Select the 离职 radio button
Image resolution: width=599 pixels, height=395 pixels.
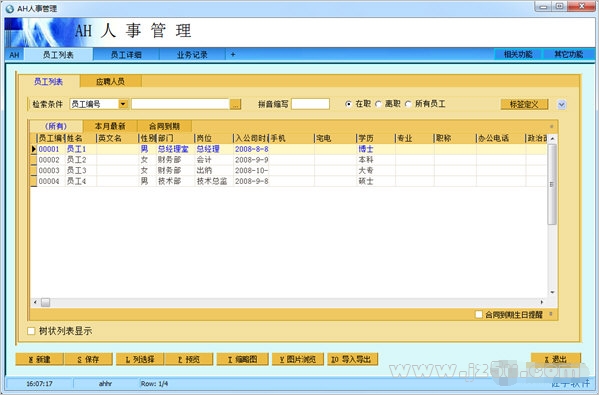click(378, 104)
